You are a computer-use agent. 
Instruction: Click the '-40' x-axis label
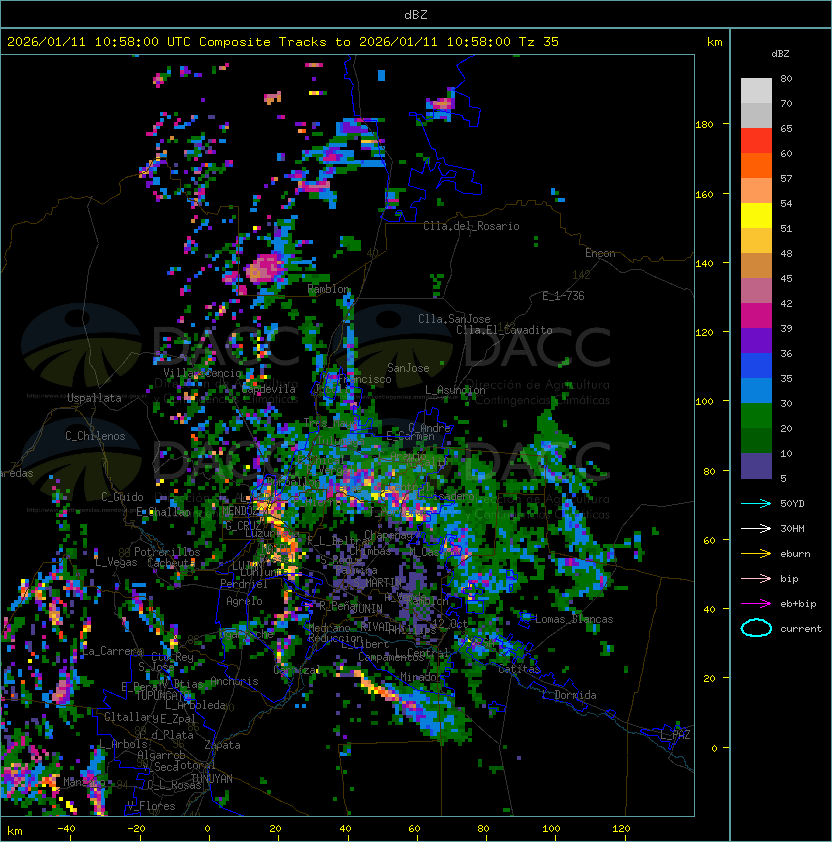coord(66,829)
